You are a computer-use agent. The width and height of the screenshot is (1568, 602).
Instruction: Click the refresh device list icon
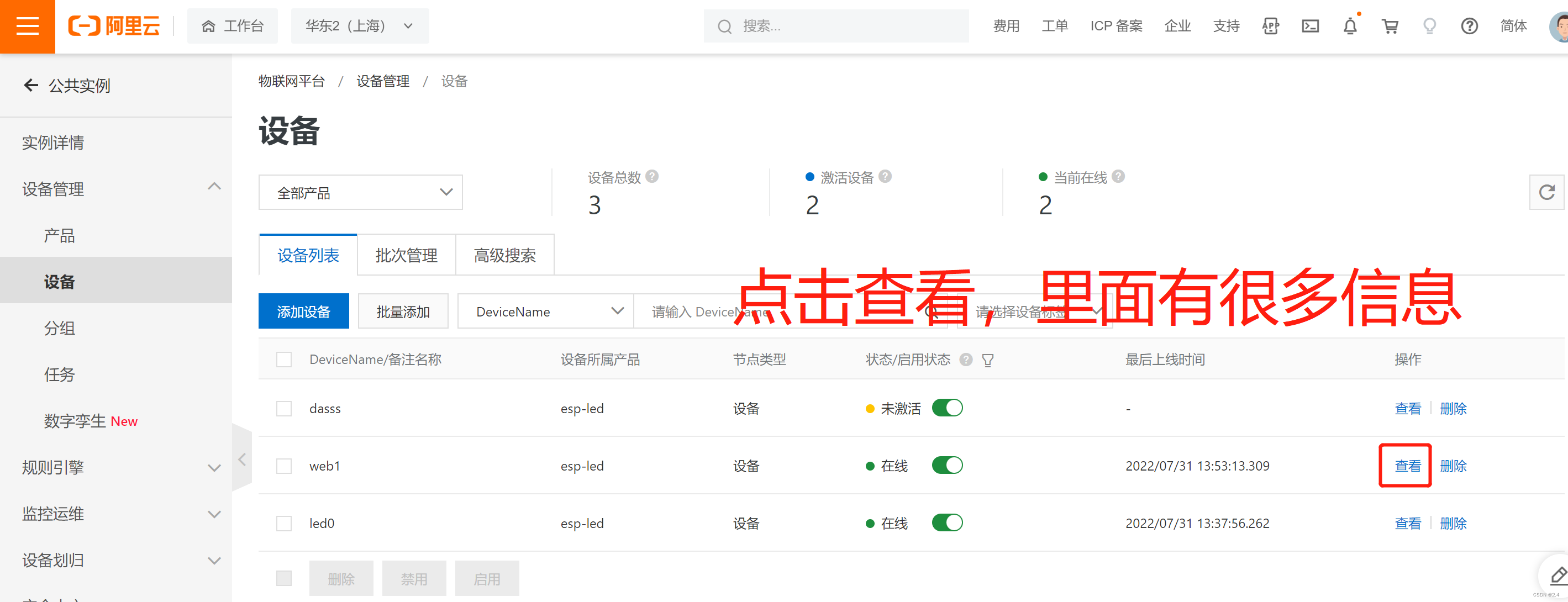tap(1546, 192)
